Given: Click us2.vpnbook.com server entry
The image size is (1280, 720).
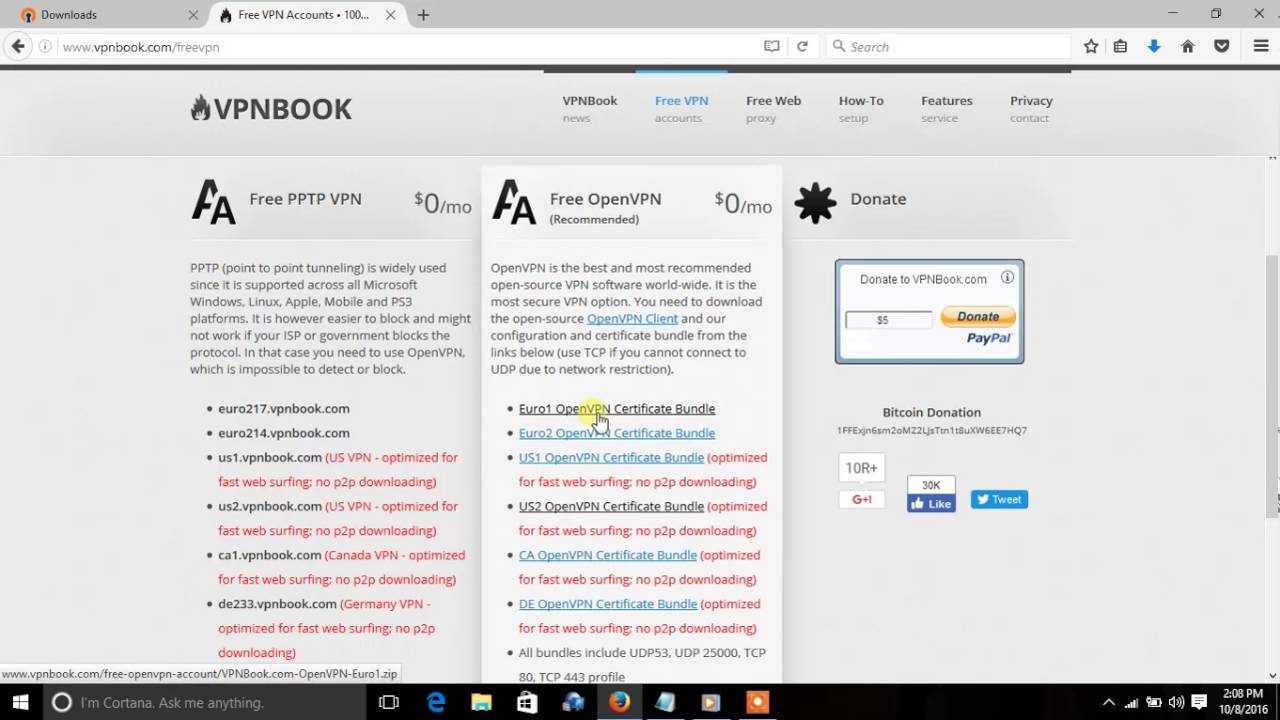Looking at the screenshot, I should [x=270, y=506].
